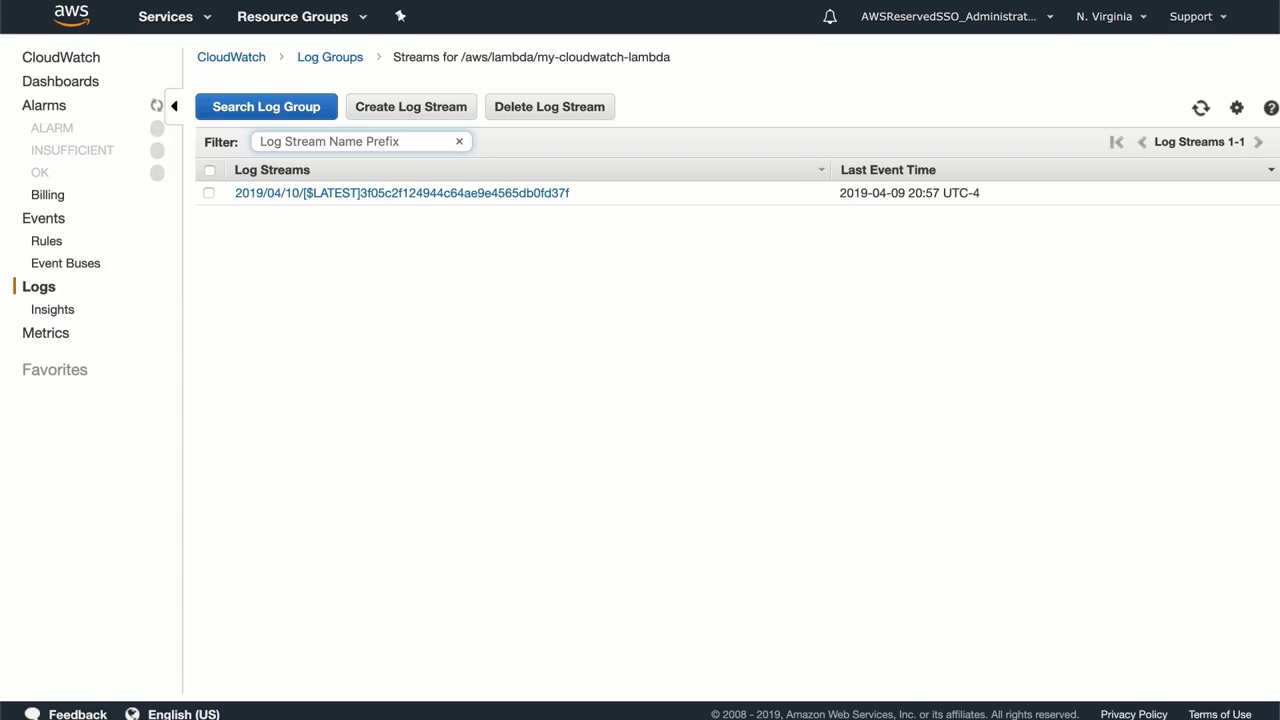Click Delete Log Stream
Viewport: 1280px width, 720px height.
click(x=549, y=107)
